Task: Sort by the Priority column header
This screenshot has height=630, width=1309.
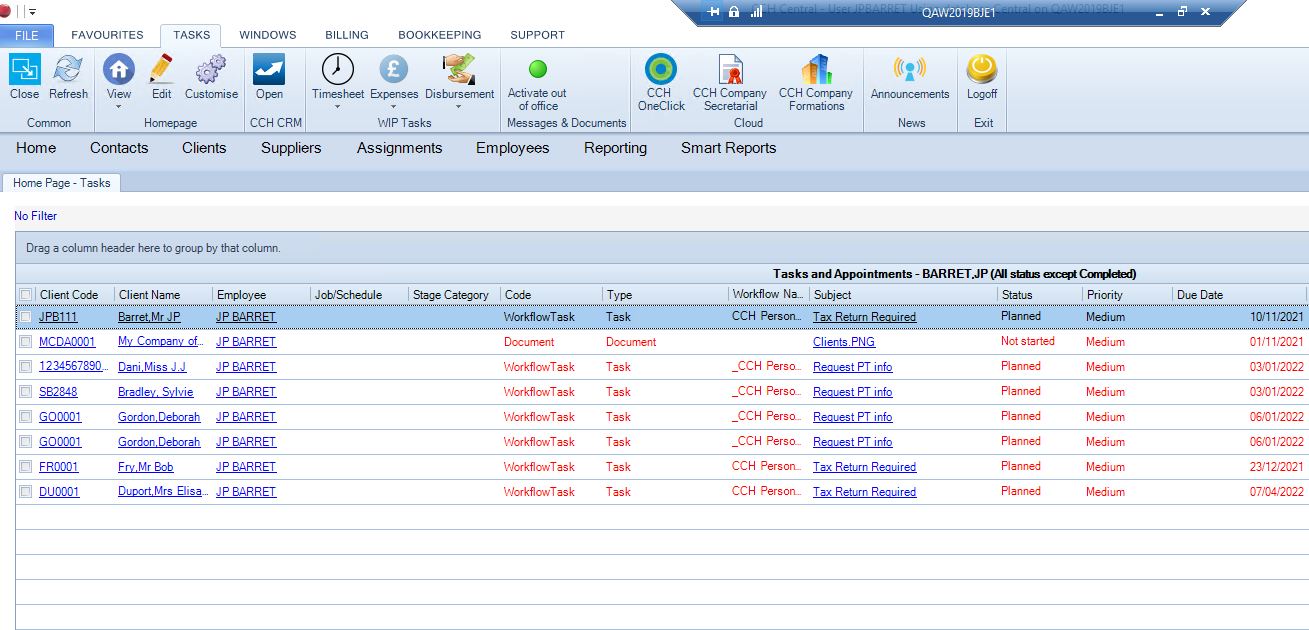Action: pos(1127,295)
